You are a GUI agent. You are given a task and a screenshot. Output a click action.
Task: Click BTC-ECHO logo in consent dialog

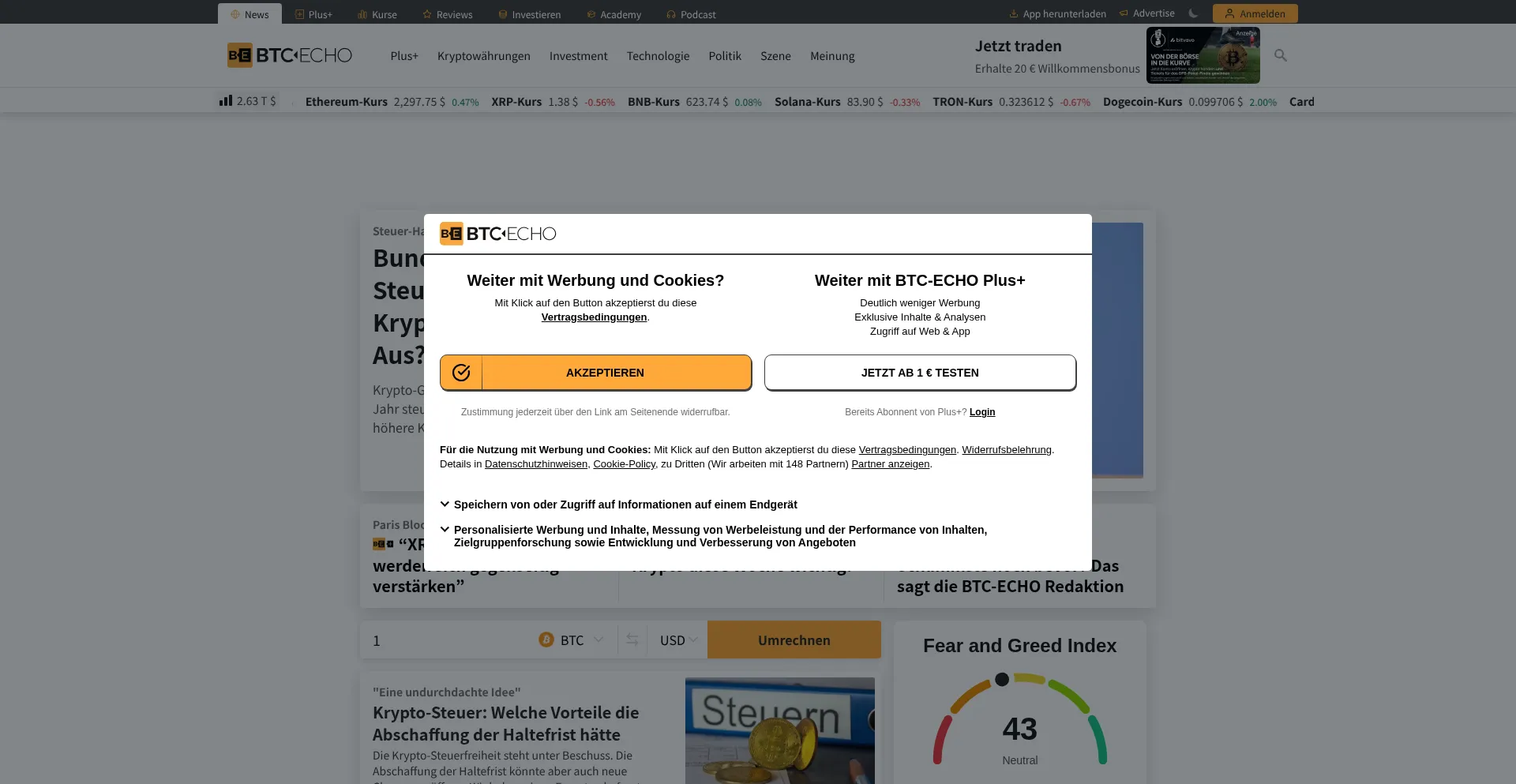coord(498,234)
